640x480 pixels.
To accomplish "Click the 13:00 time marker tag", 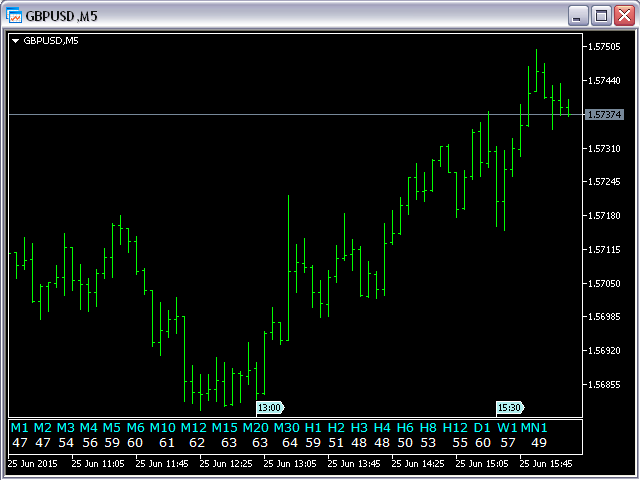I will click(270, 407).
